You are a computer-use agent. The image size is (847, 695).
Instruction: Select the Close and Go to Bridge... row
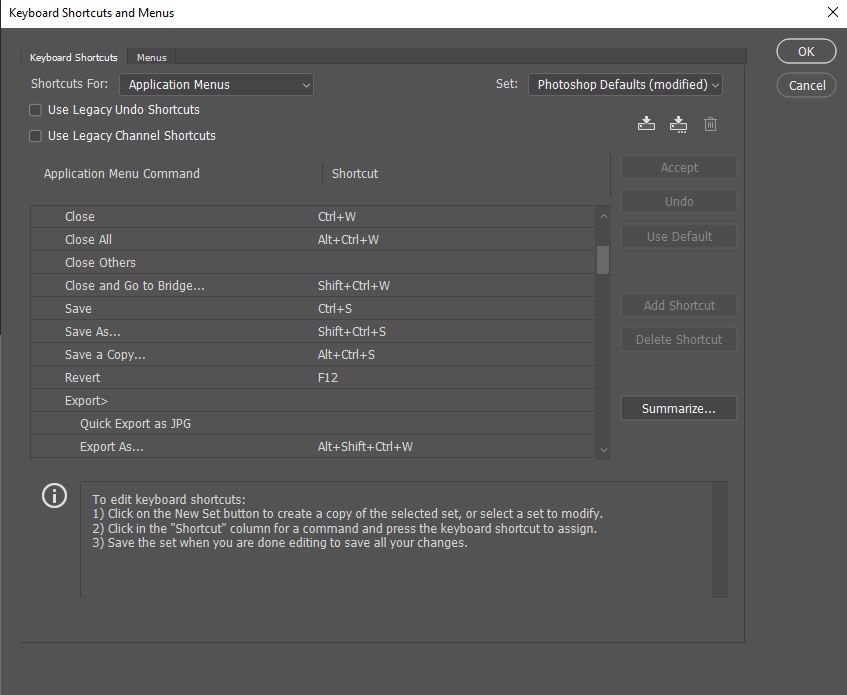coord(312,286)
